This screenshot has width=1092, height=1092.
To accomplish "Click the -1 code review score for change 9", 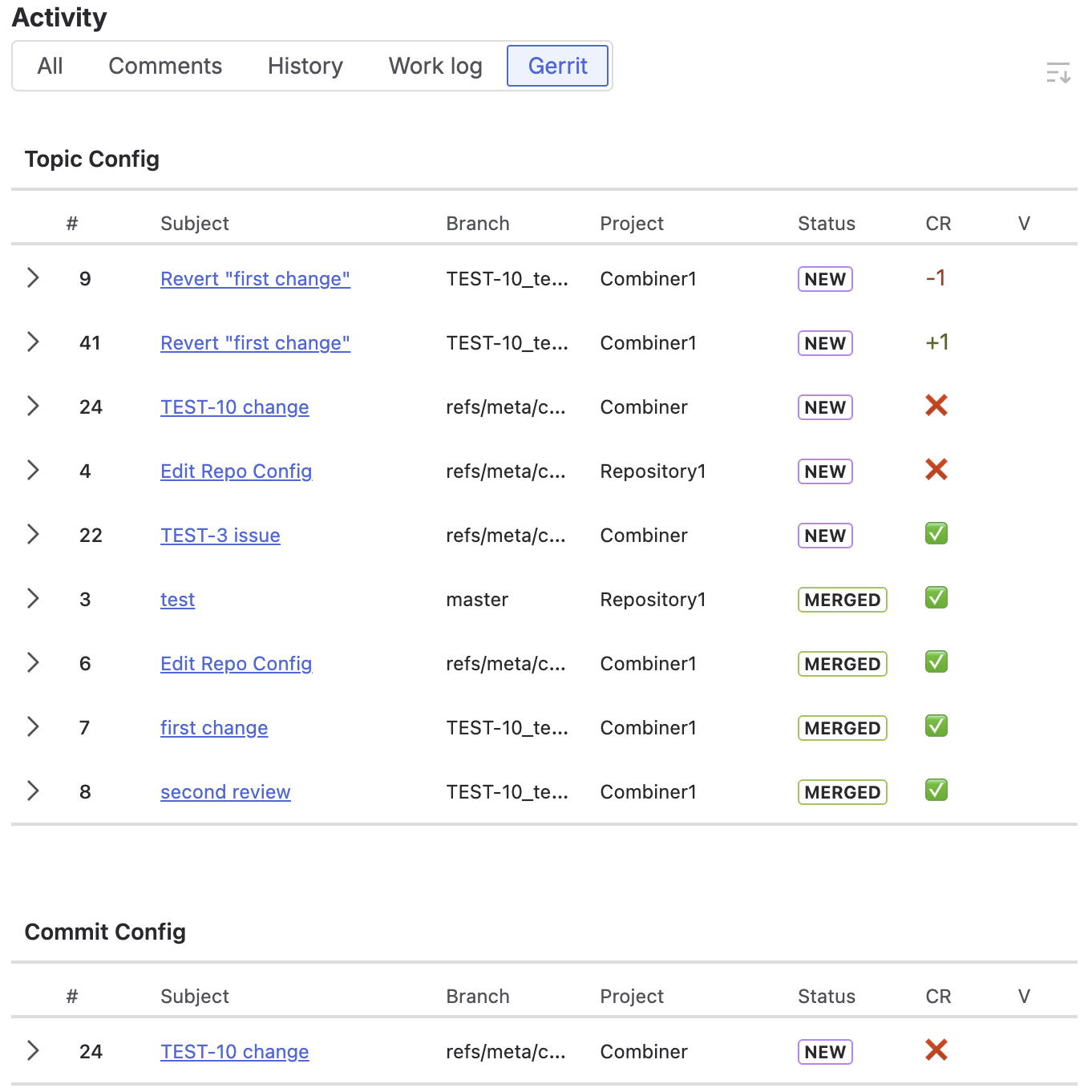I will coord(935,278).
